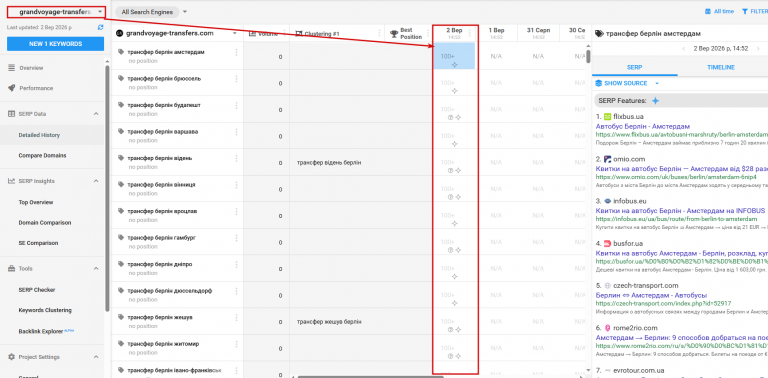Image resolution: width=768 pixels, height=378 pixels.
Task: Open Clustering #1 column options dots
Action: coord(379,33)
